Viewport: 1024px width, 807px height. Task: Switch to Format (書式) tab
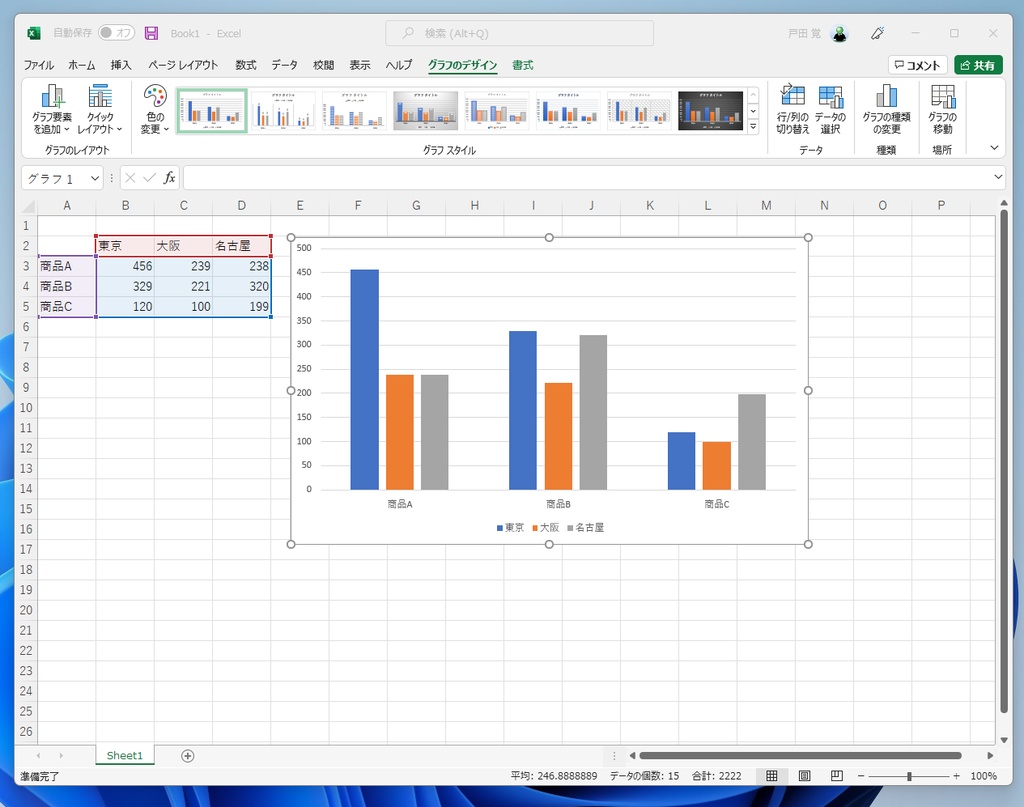[522, 65]
